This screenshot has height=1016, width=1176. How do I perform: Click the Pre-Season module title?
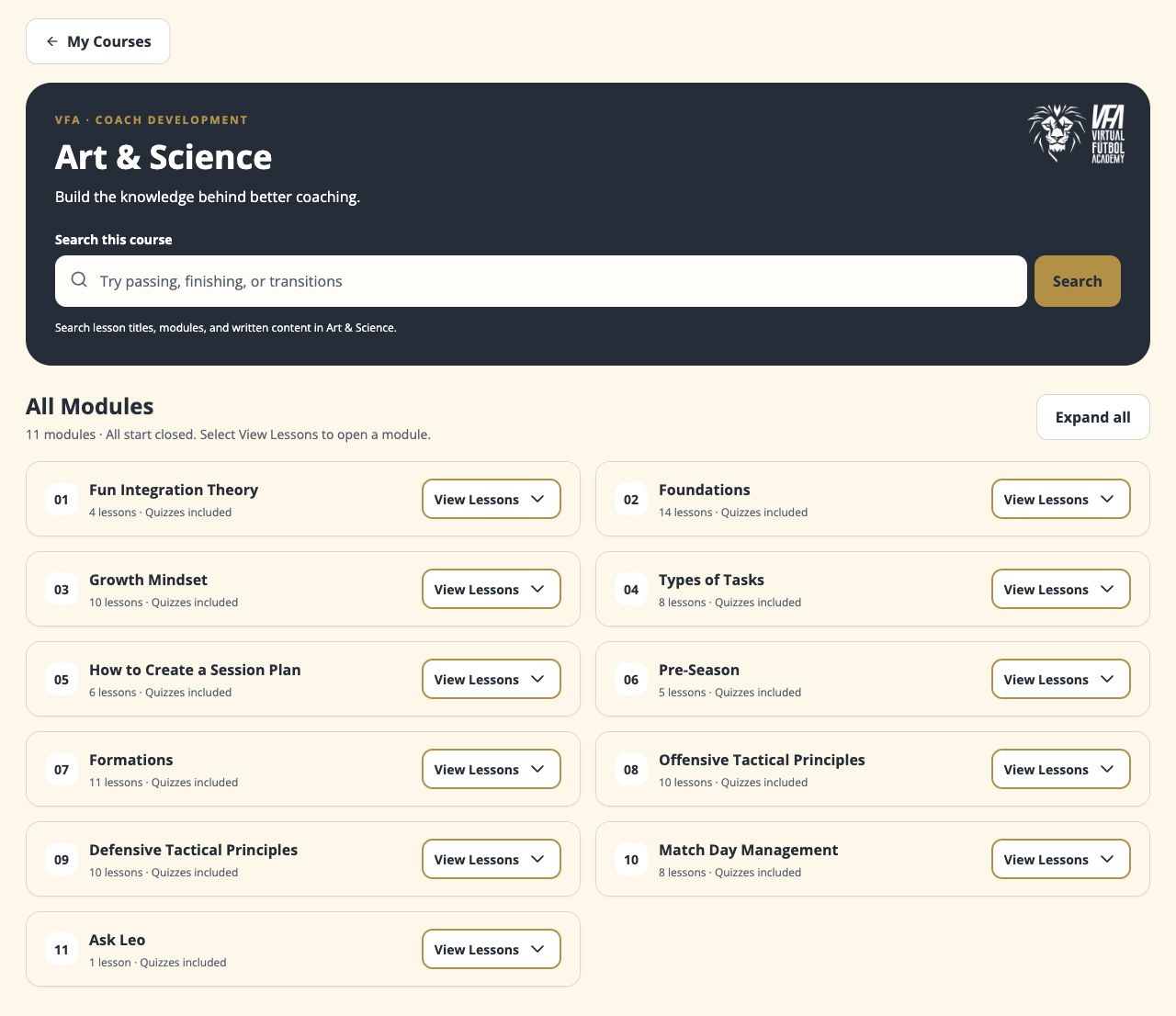pos(699,670)
